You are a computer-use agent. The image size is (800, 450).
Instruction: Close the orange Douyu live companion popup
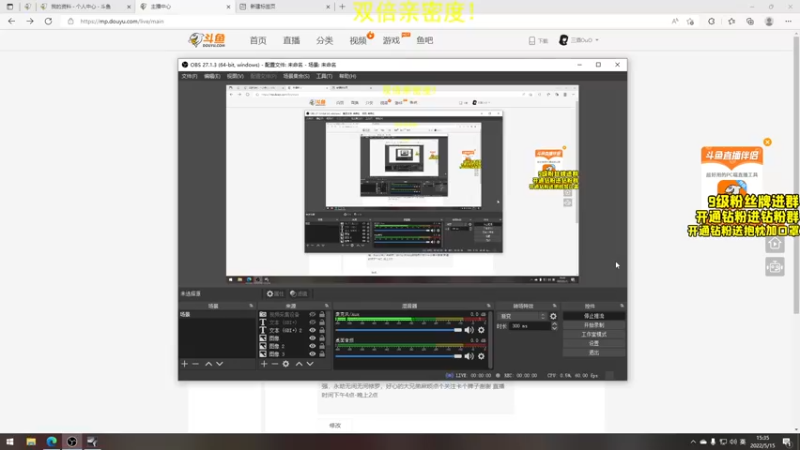click(x=767, y=142)
